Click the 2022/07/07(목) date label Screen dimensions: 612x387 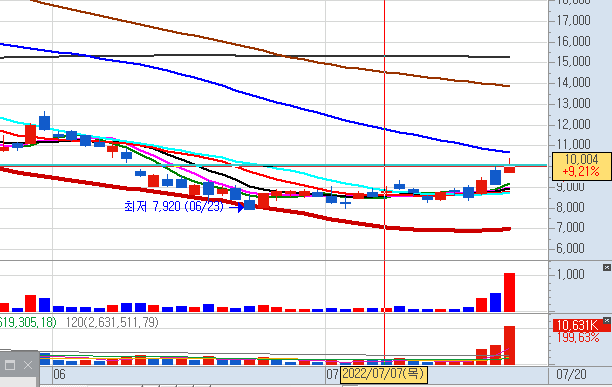tap(384, 375)
